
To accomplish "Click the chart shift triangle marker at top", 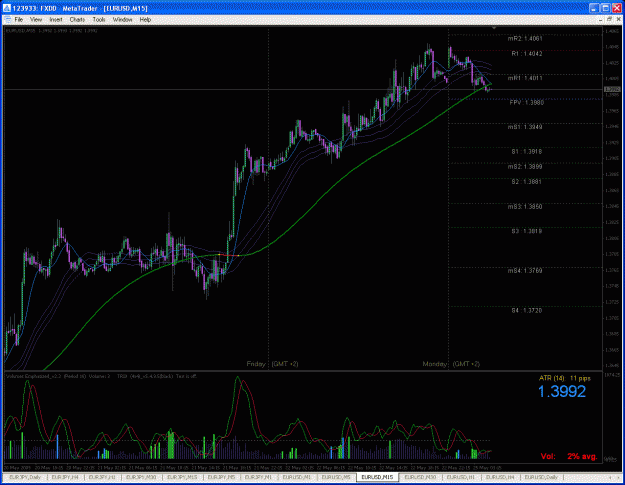I will coord(494,28).
